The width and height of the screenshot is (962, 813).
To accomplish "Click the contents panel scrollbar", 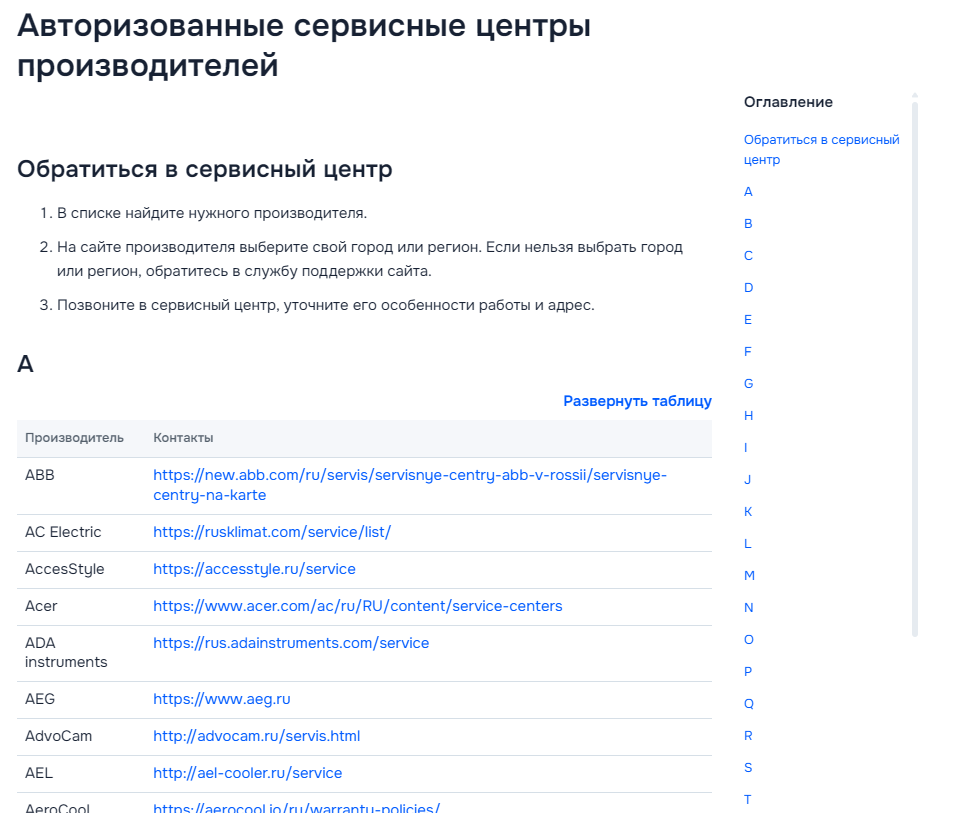I will coord(915,368).
